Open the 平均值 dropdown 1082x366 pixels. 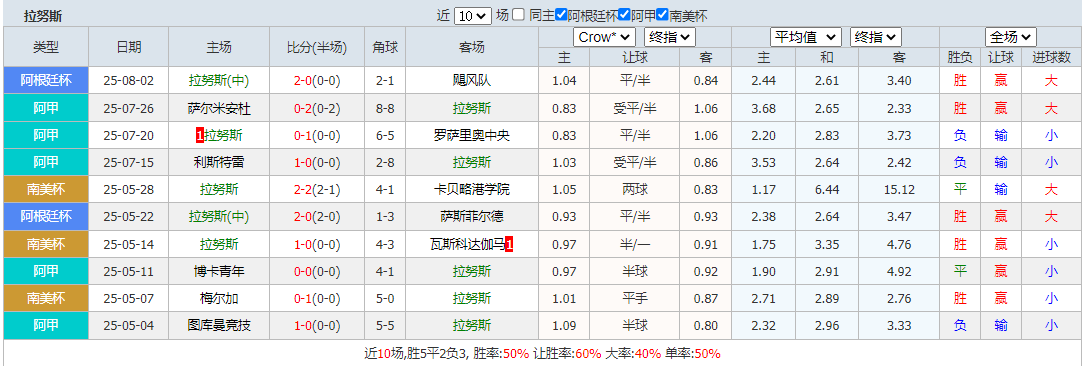[x=806, y=37]
